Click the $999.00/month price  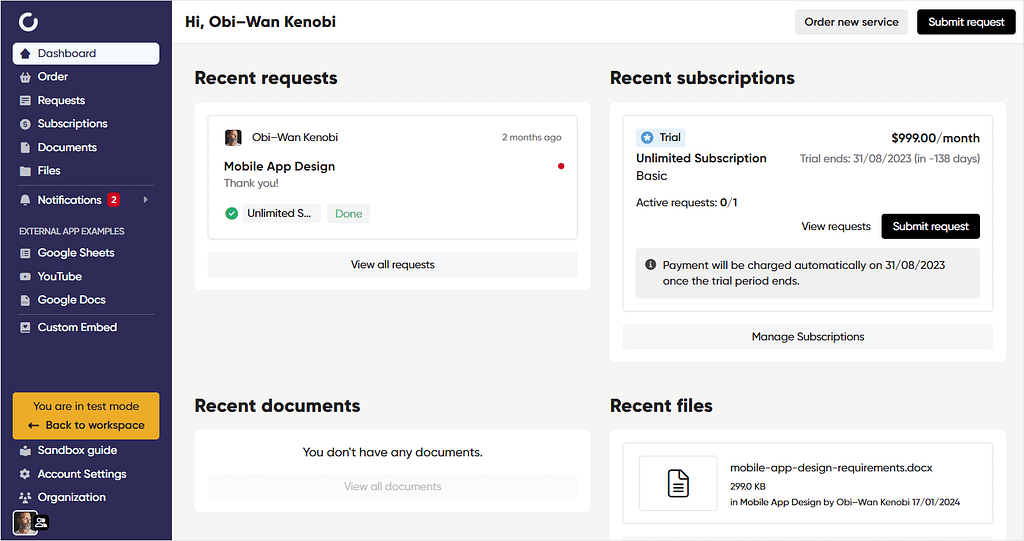(935, 138)
